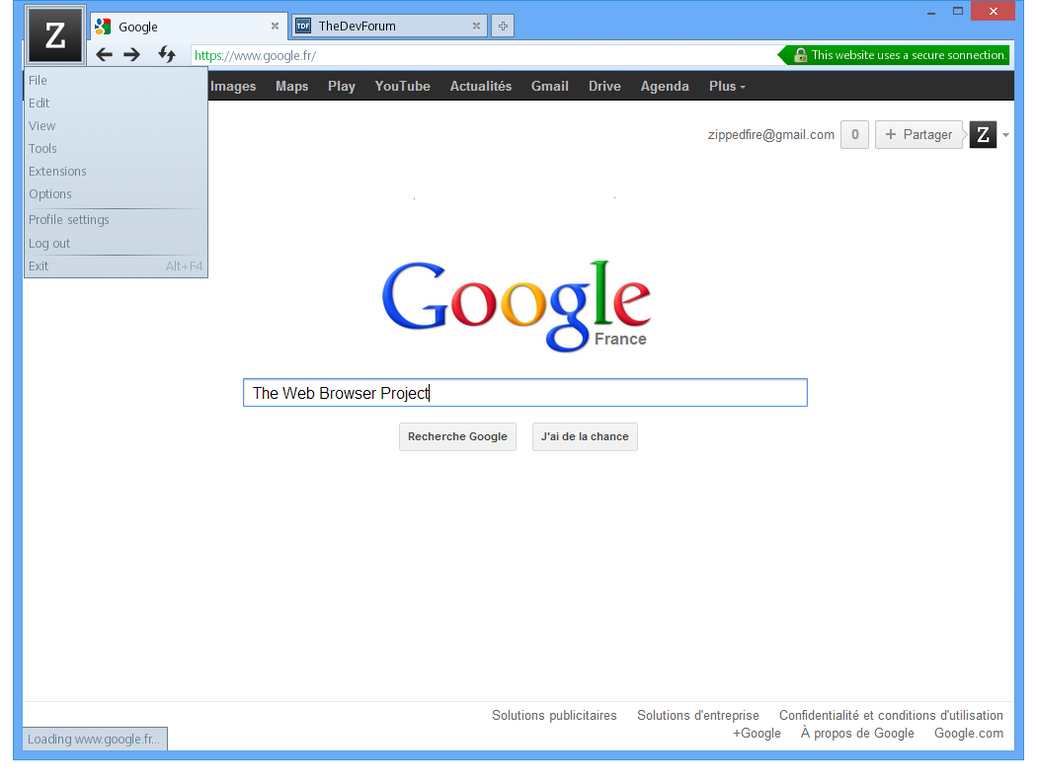Open Play in Google bar

click(341, 86)
